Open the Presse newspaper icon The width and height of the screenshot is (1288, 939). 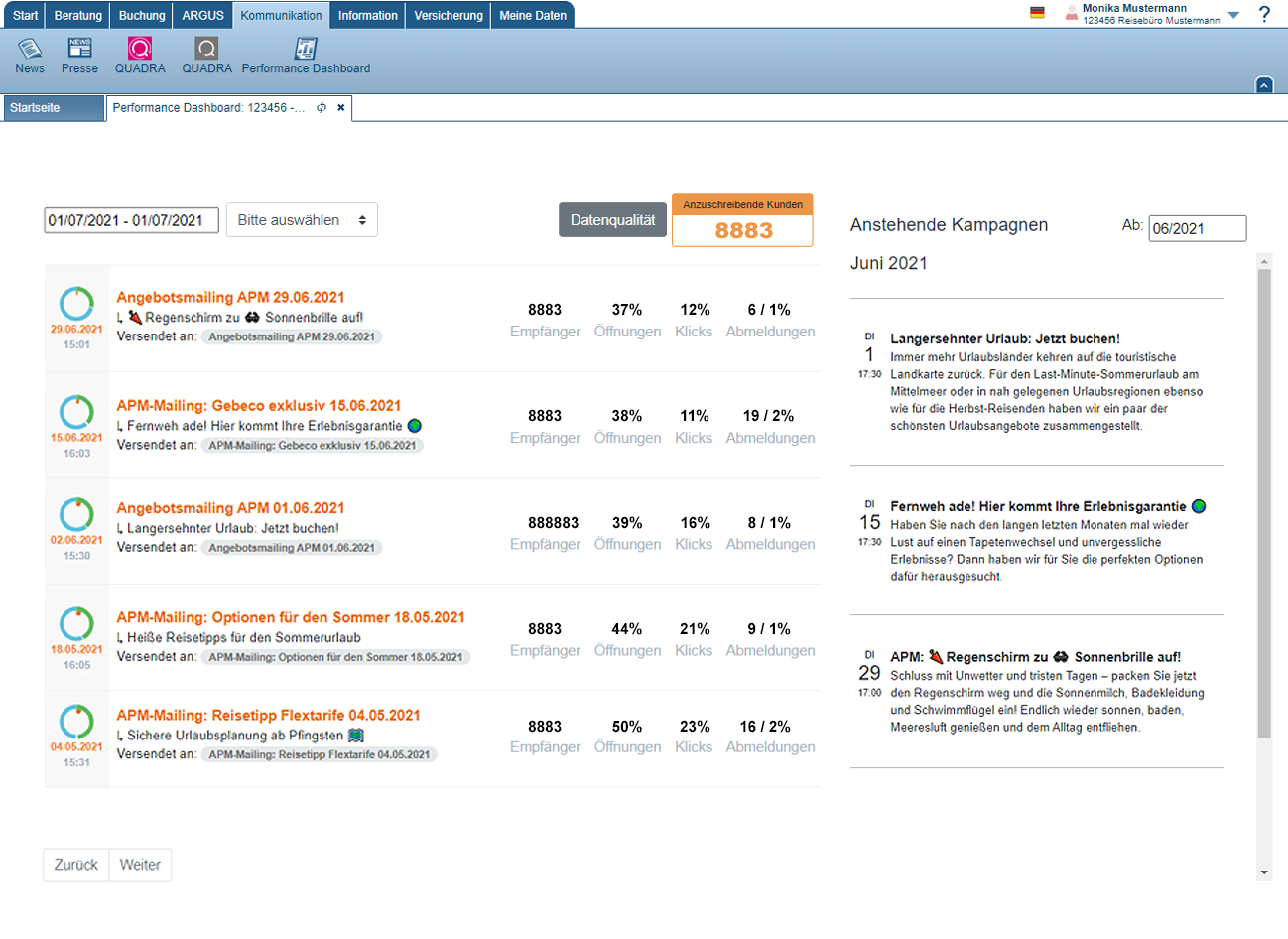click(79, 49)
